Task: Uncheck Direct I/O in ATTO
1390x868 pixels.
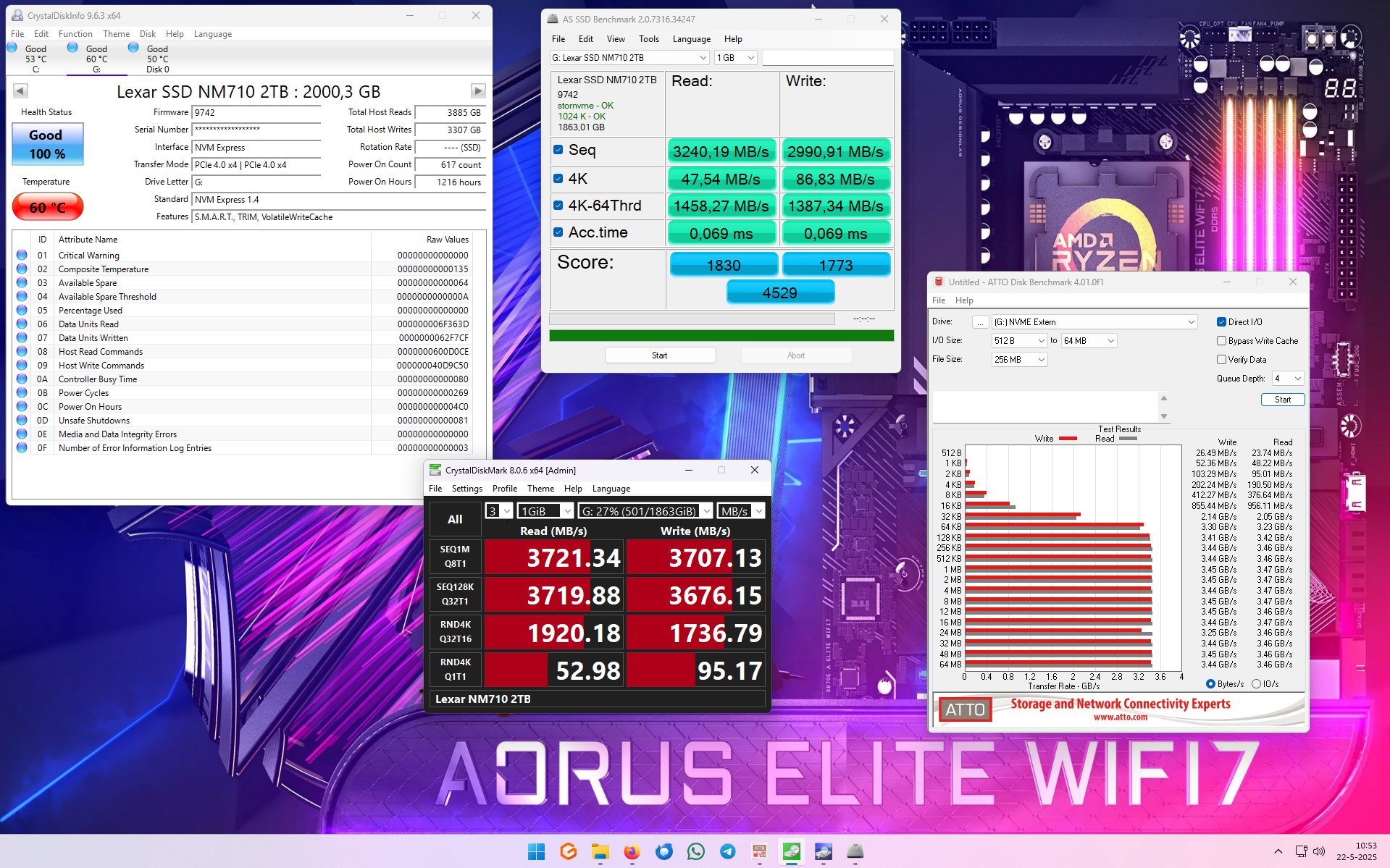Action: pyautogui.click(x=1222, y=322)
